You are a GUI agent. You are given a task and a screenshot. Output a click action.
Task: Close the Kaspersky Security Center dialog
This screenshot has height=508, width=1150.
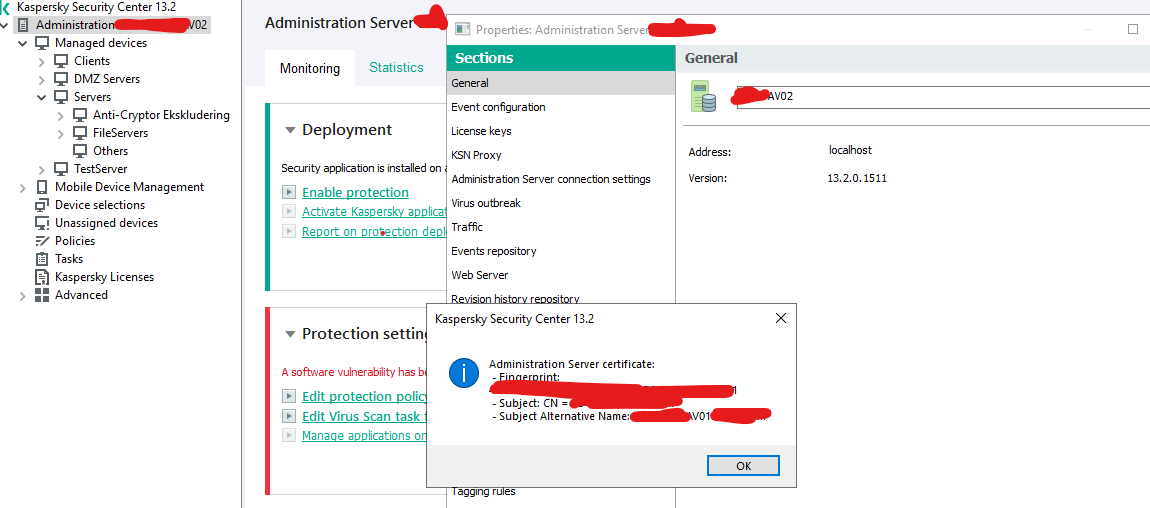pyautogui.click(x=781, y=319)
